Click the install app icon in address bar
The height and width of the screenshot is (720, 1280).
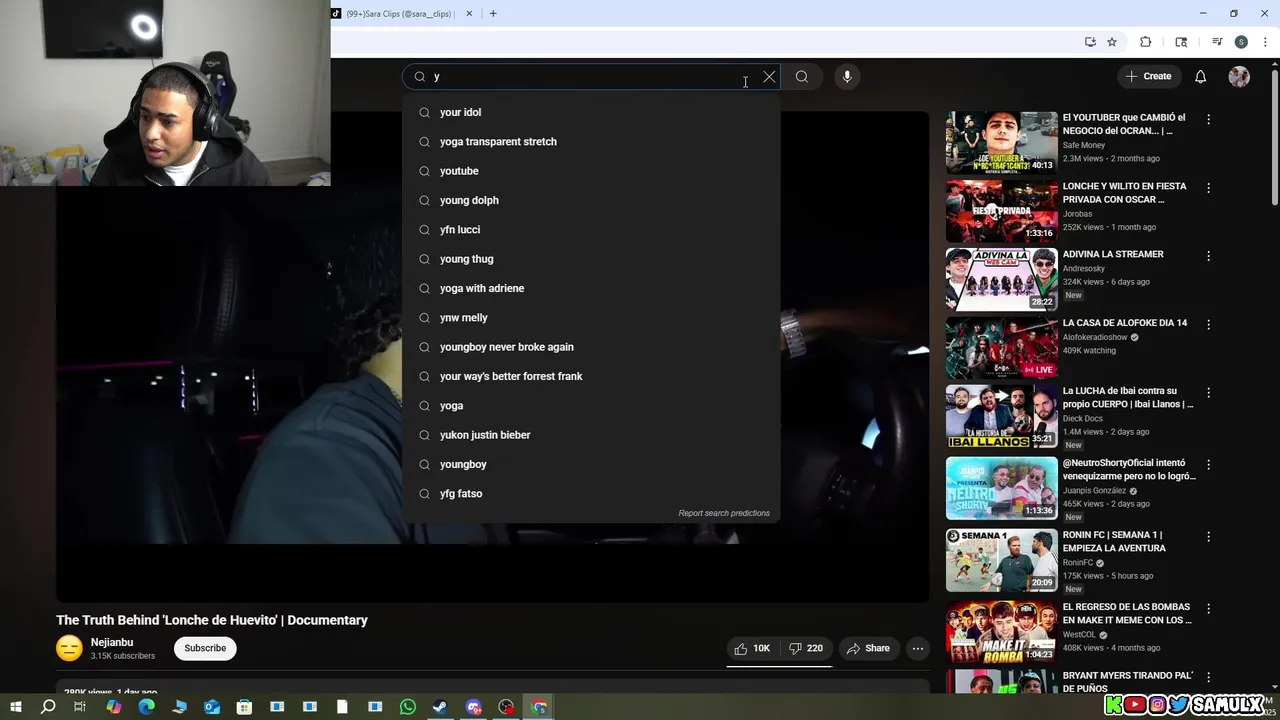(x=1090, y=42)
